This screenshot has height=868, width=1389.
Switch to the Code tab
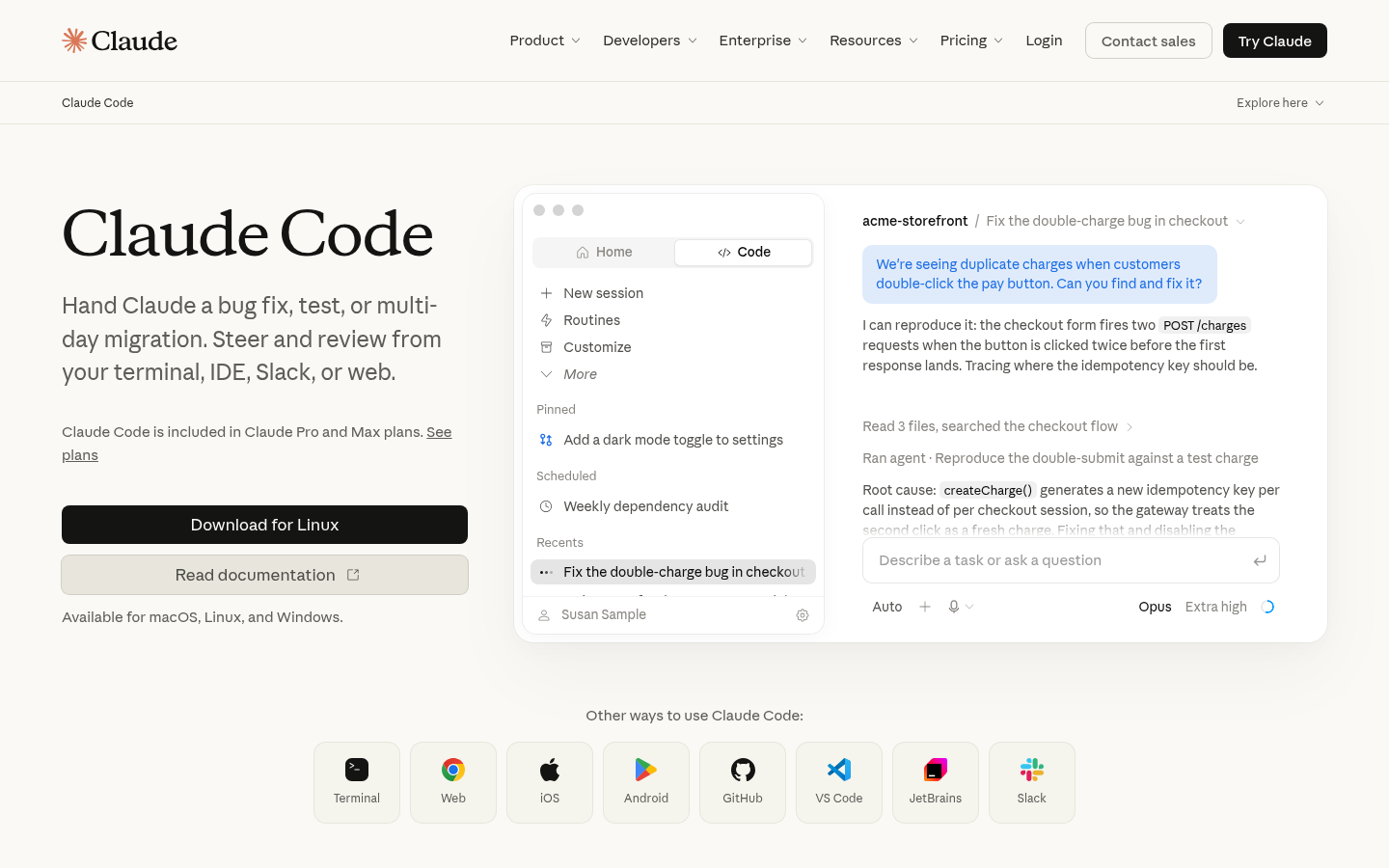[744, 252]
